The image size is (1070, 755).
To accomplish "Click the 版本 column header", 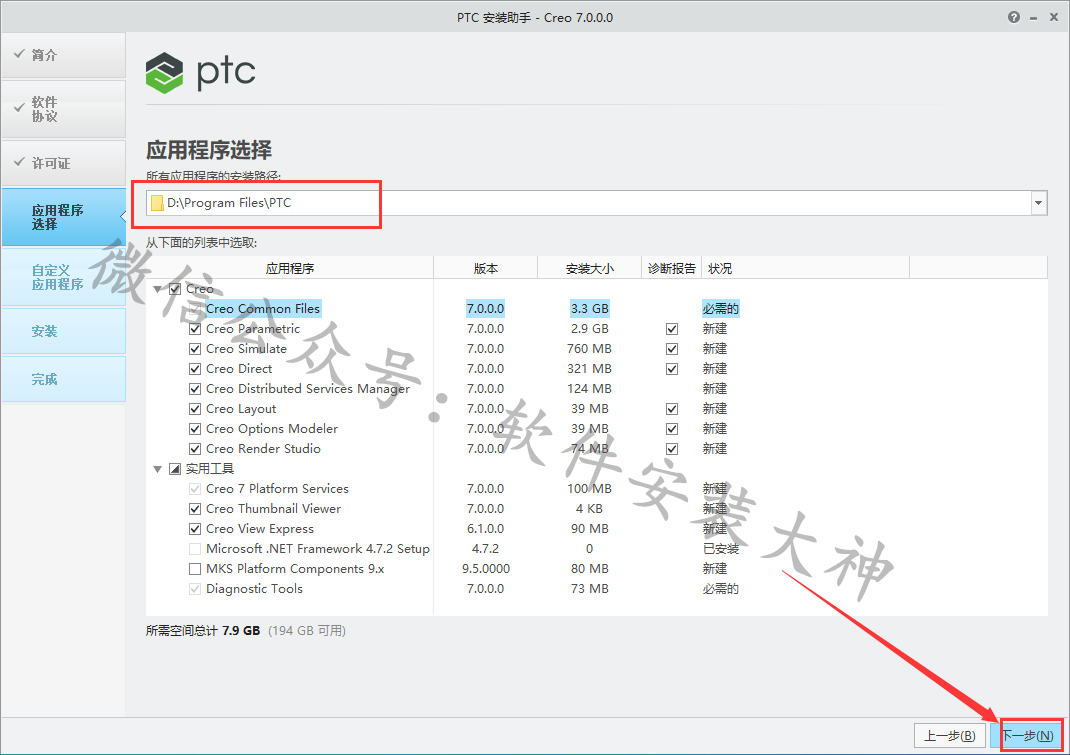I will [486, 268].
